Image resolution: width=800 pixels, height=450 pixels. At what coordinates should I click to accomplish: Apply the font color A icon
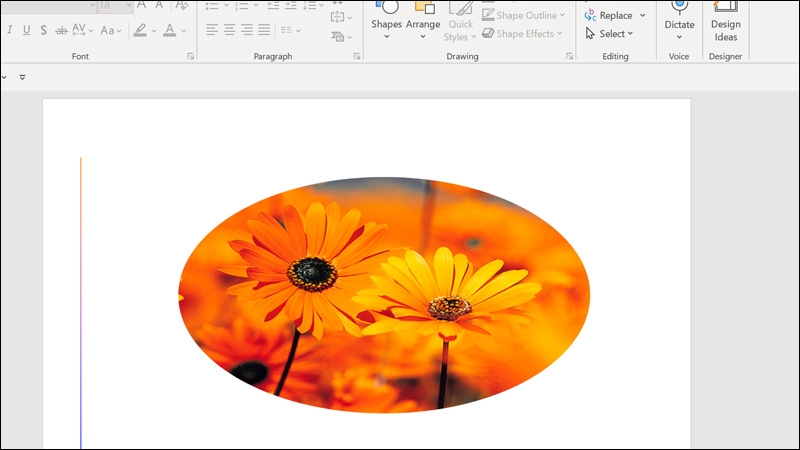coord(170,31)
